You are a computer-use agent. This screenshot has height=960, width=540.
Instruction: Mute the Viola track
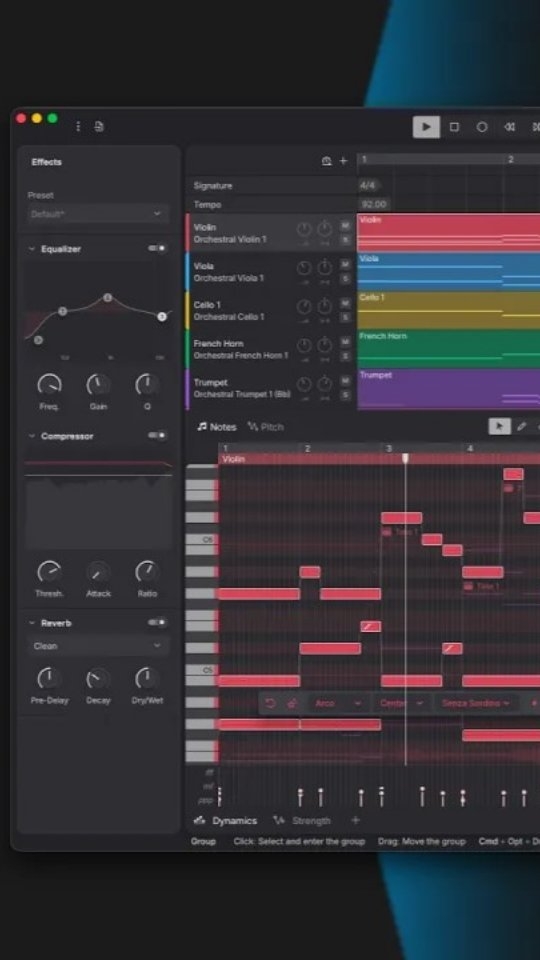(x=345, y=264)
